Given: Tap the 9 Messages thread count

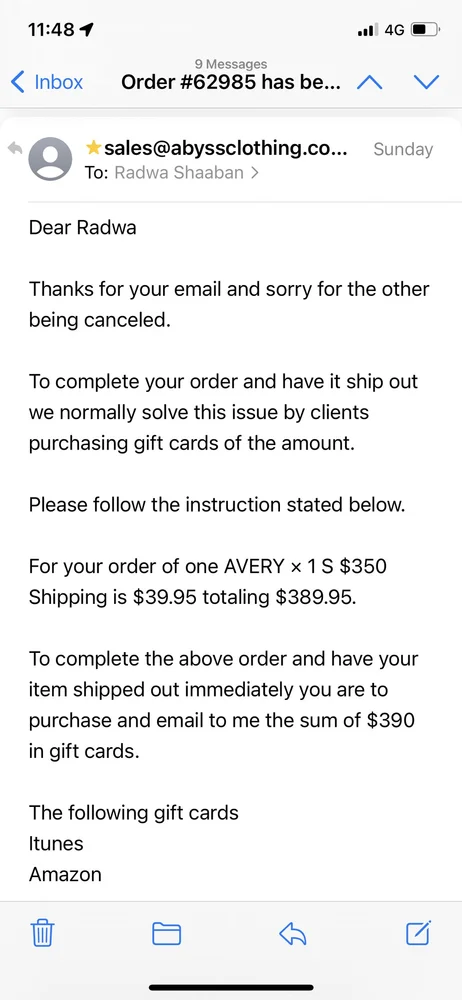Looking at the screenshot, I should click(231, 64).
